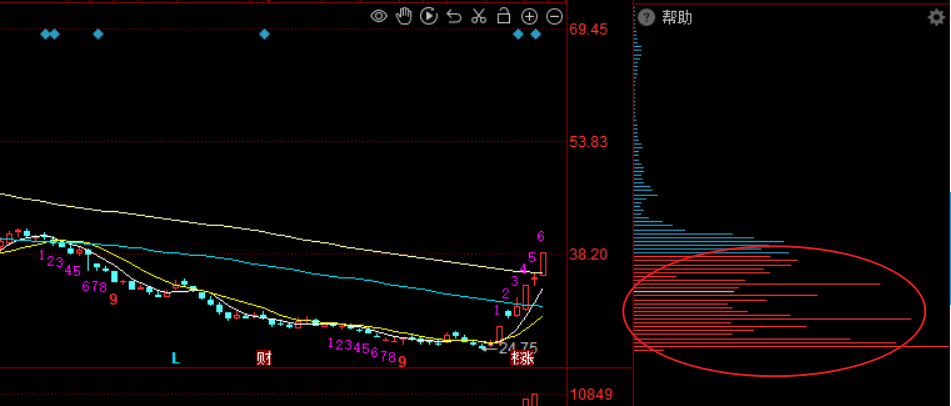The image size is (951, 406).
Task: Open the 帮助 help link
Action: 677,17
